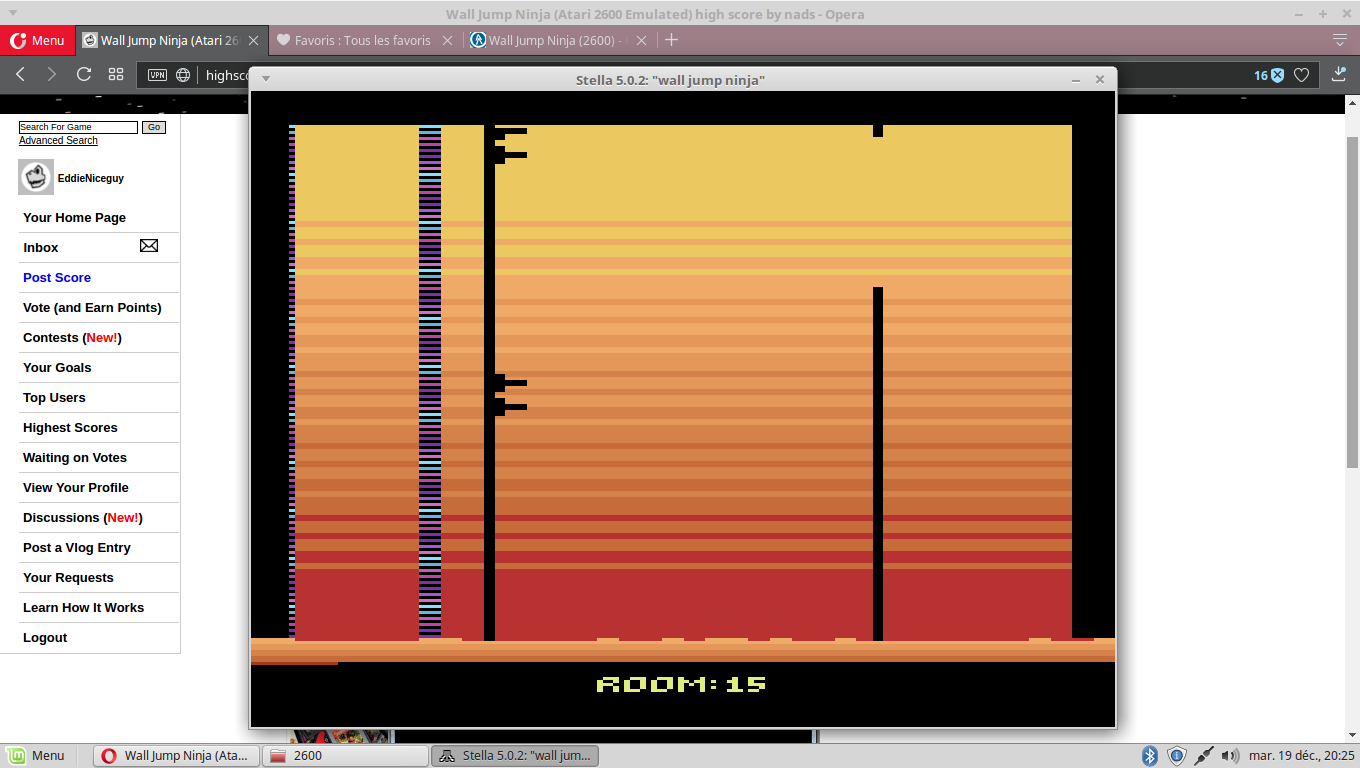Open the Stella window menu arrow
Viewport: 1360px width, 768px height.
266,80
